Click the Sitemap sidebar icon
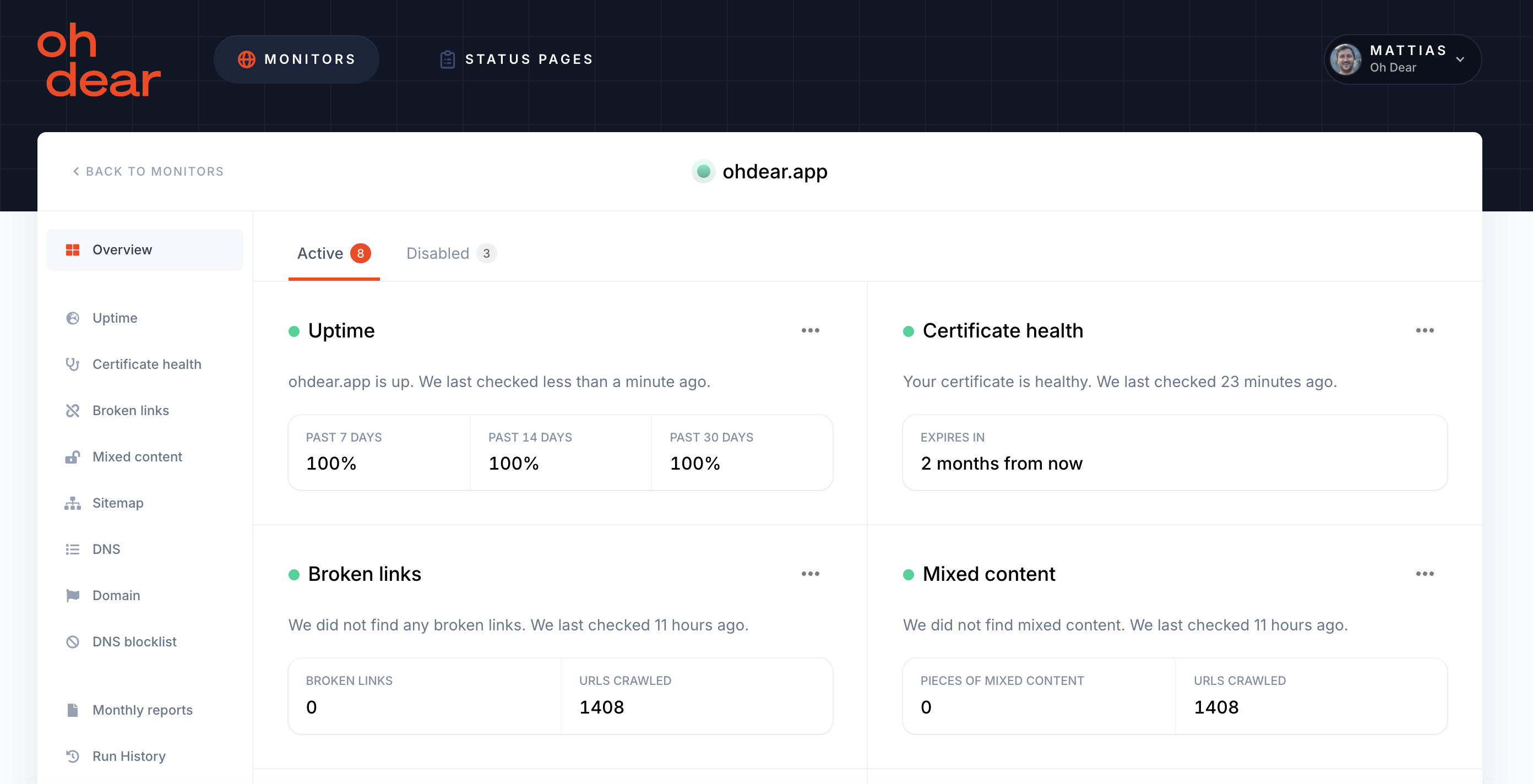Screen dimensions: 1533x784 [73, 503]
